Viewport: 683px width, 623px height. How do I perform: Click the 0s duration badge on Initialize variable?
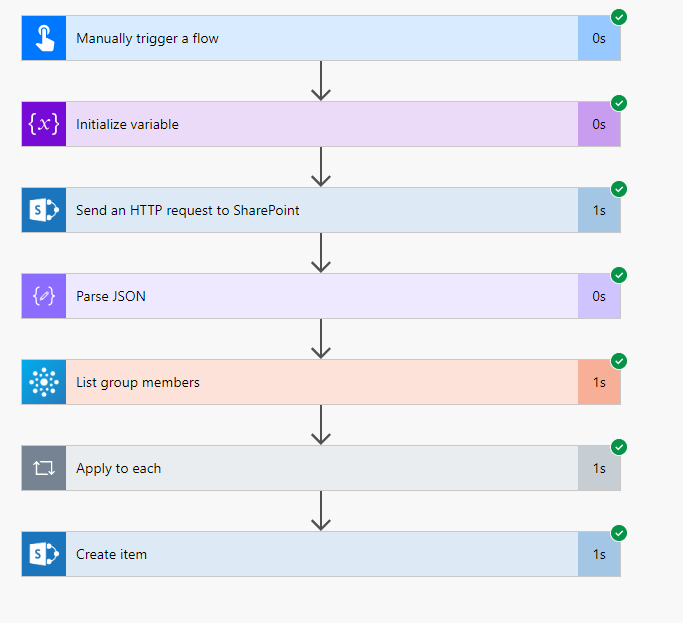[x=599, y=124]
